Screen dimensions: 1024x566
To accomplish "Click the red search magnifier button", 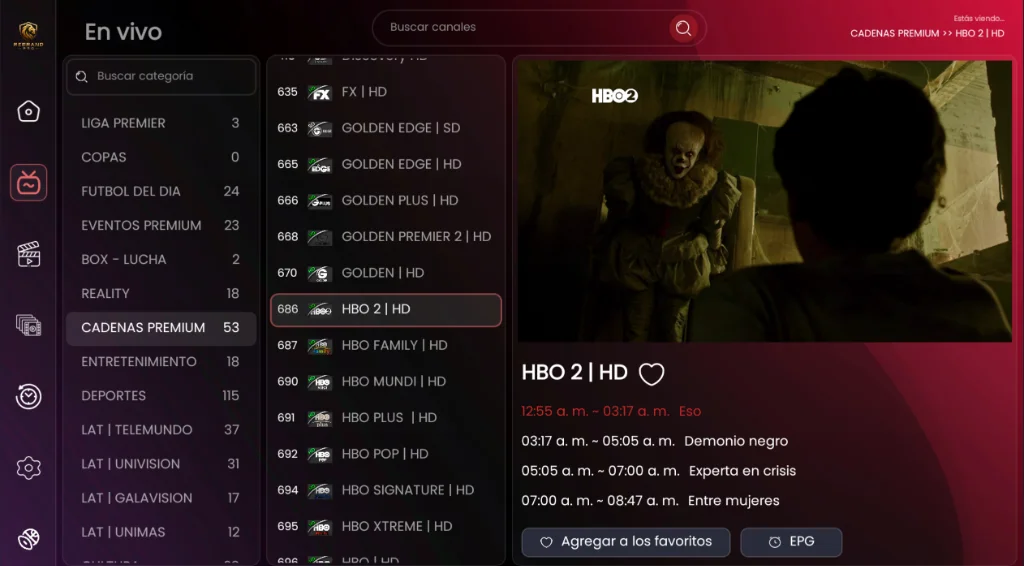I will pos(683,28).
